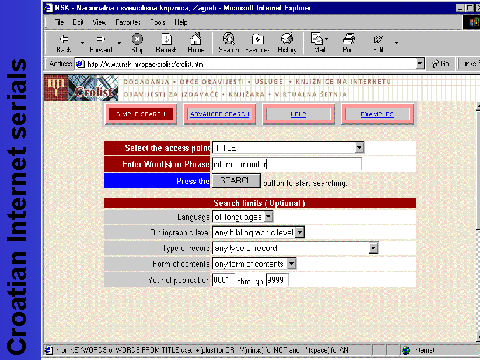Screen dimensions: 480x360
Task: Go back using the Back toolbar icon
Action: click(64, 43)
